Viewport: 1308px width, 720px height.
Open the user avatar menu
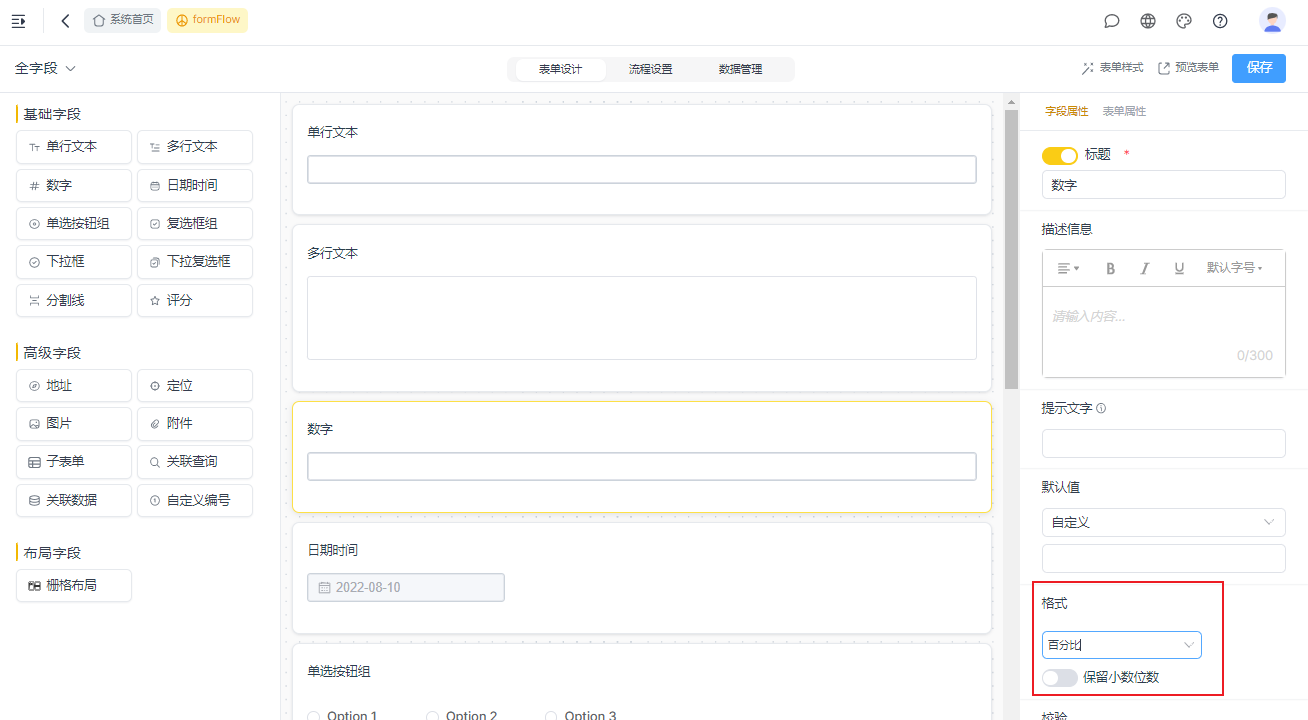(1272, 21)
